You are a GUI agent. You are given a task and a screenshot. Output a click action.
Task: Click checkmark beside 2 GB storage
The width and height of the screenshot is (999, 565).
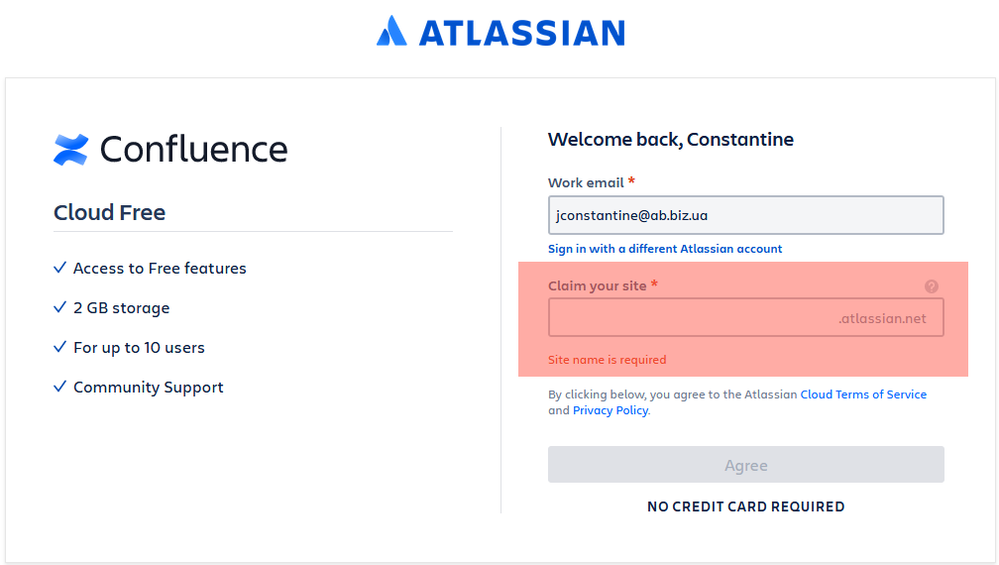pos(60,308)
